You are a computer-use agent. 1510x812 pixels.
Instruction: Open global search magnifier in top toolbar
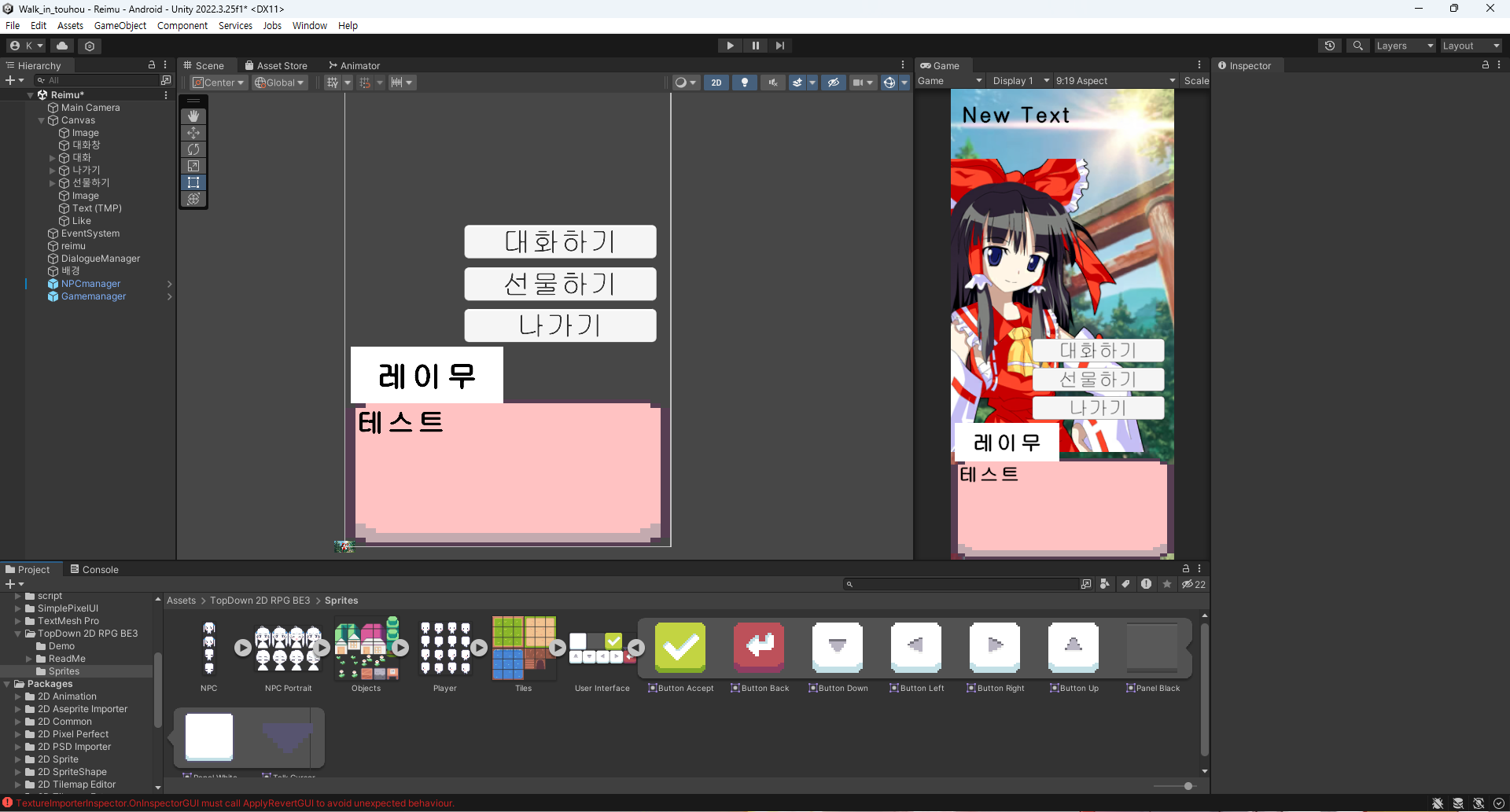click(1358, 46)
